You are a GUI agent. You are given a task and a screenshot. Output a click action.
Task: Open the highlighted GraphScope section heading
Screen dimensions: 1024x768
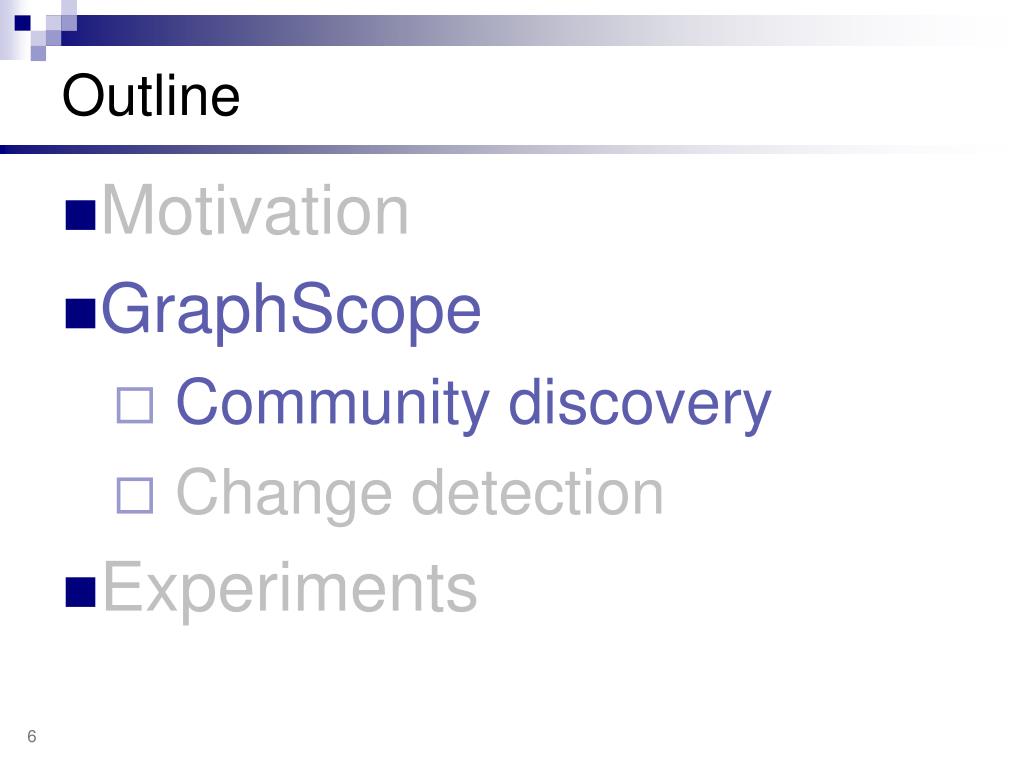click(291, 310)
